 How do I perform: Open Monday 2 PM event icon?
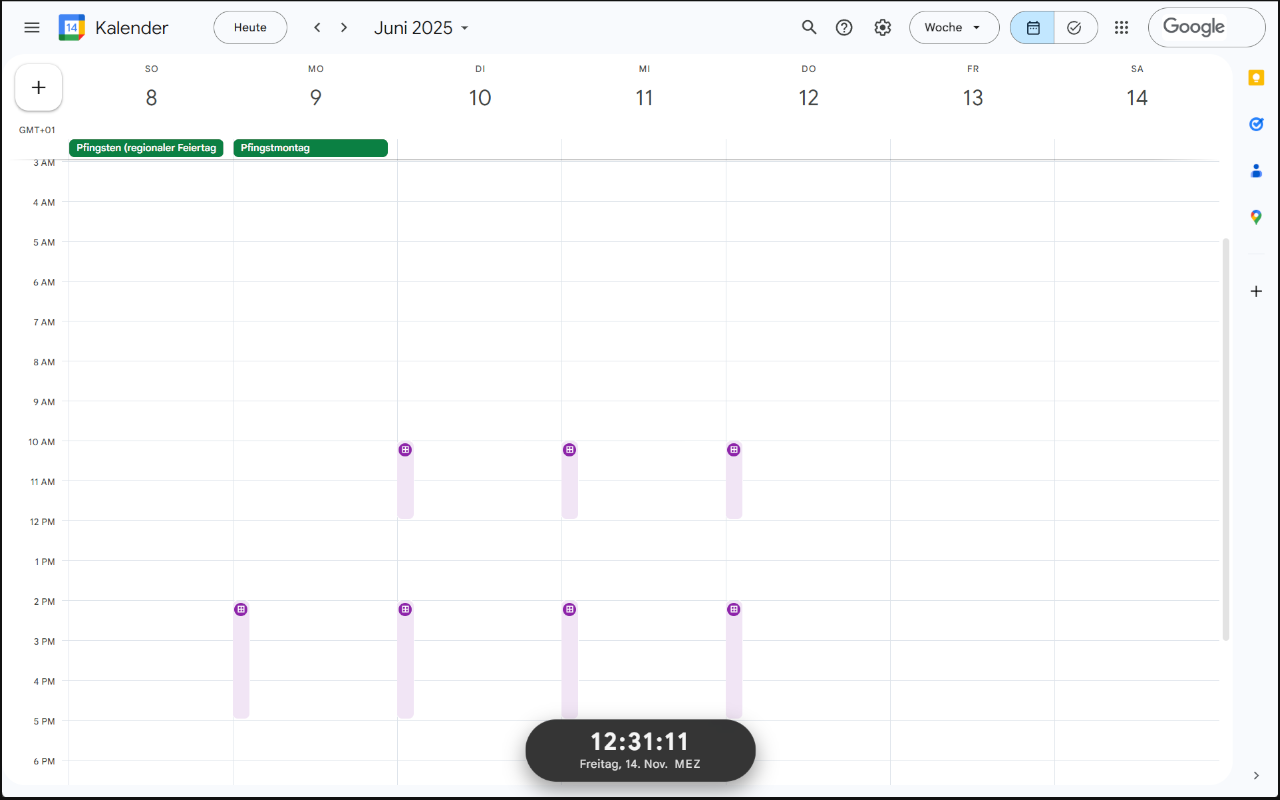pyautogui.click(x=241, y=609)
